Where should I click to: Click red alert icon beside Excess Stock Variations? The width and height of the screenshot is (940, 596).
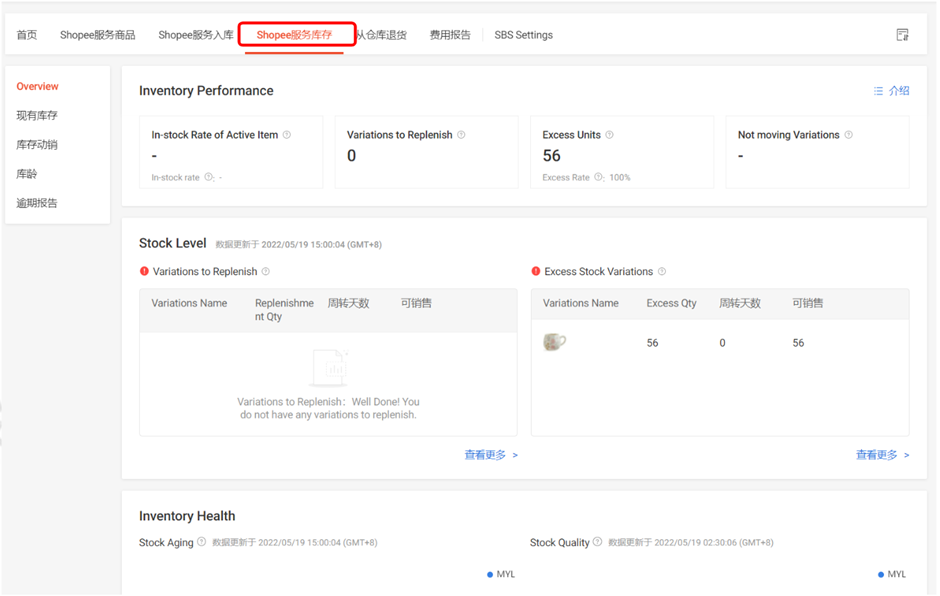pyautogui.click(x=536, y=271)
